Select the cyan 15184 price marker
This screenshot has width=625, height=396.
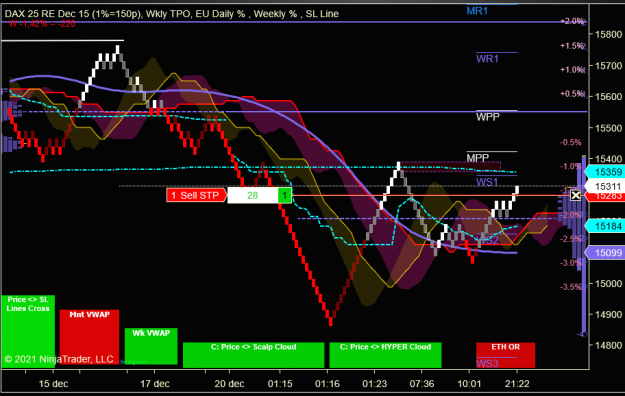605,226
